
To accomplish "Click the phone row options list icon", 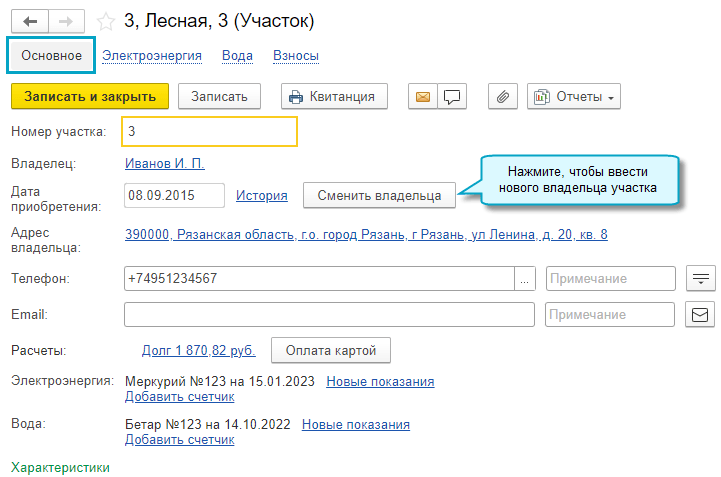I will tap(701, 279).
